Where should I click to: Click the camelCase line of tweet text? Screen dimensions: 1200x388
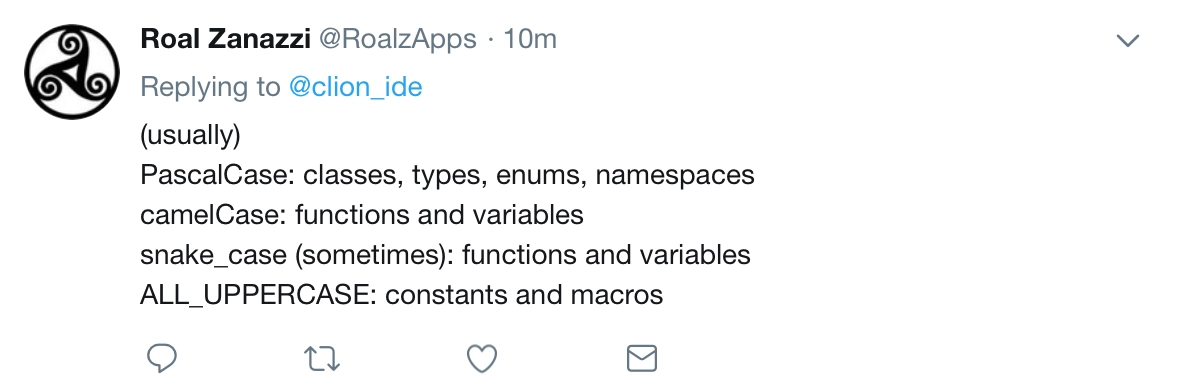pyautogui.click(x=362, y=215)
